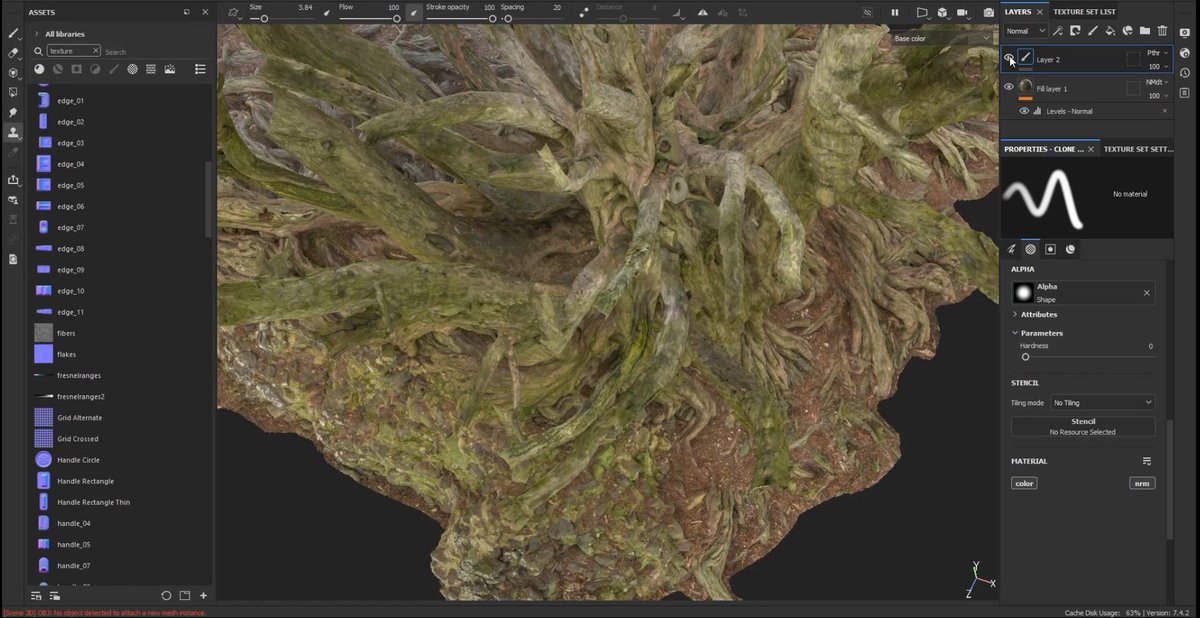Toggle symmetry in the top toolbar
The height and width of the screenshot is (618, 1200).
point(702,13)
